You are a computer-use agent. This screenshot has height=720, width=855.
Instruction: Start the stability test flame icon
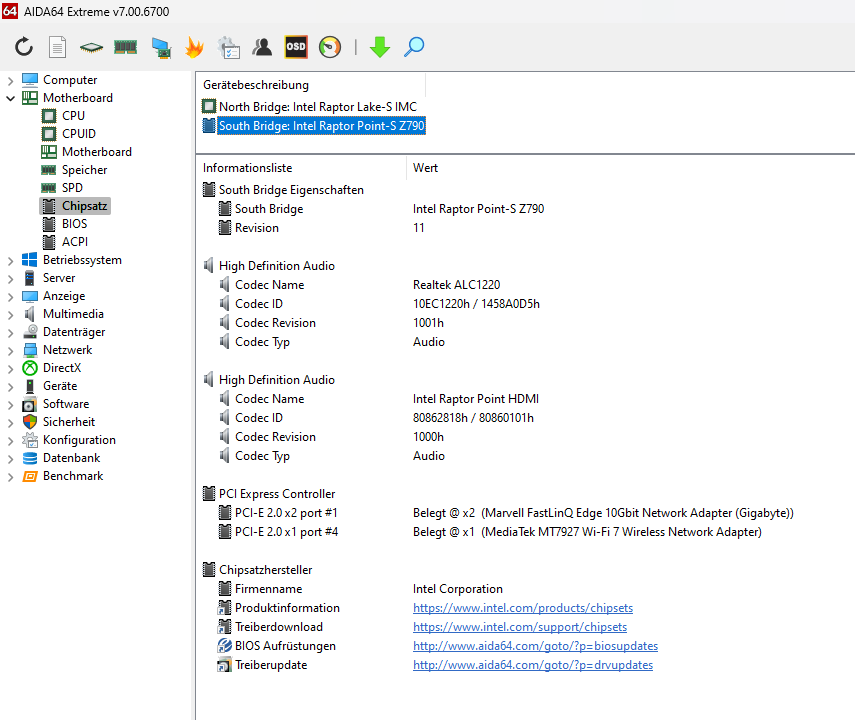(194, 47)
